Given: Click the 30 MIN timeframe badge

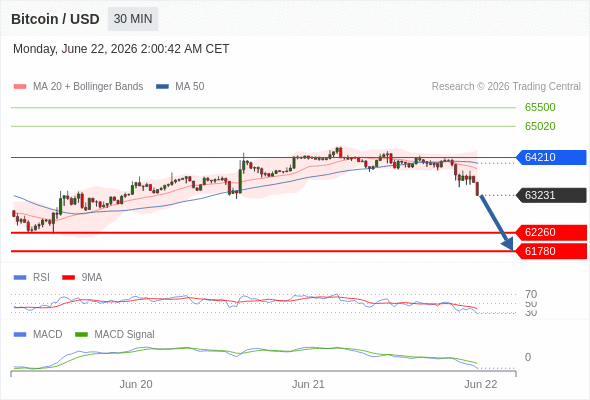Looking at the screenshot, I should 133,19.
